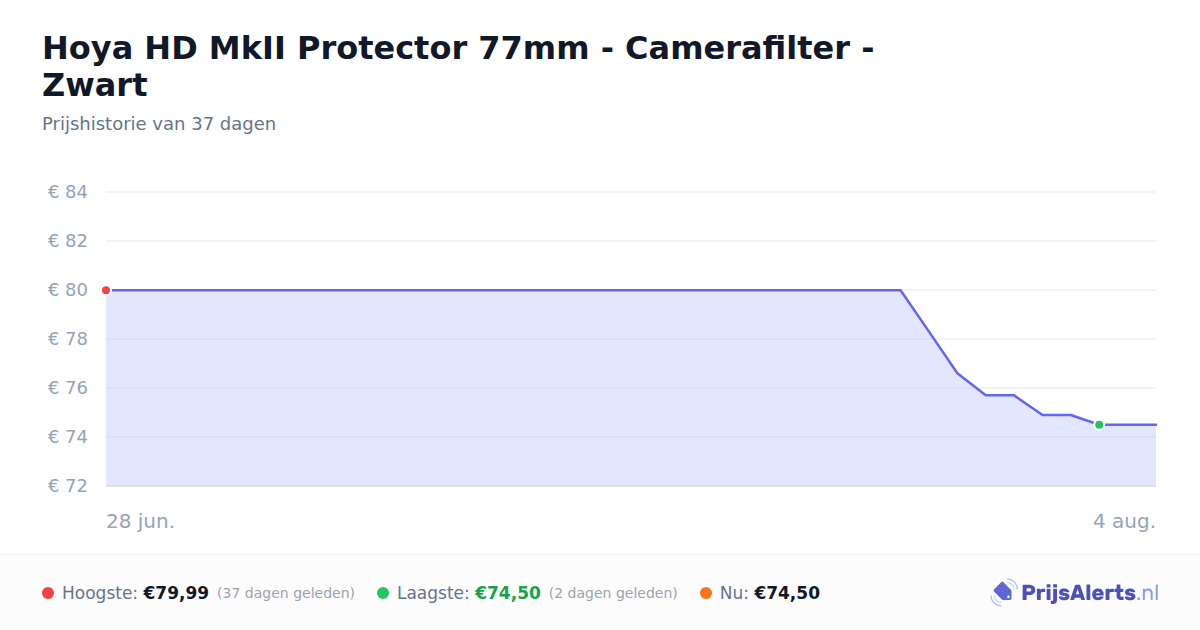Click the PrijsAlerts price tag logo icon

coord(1002,593)
